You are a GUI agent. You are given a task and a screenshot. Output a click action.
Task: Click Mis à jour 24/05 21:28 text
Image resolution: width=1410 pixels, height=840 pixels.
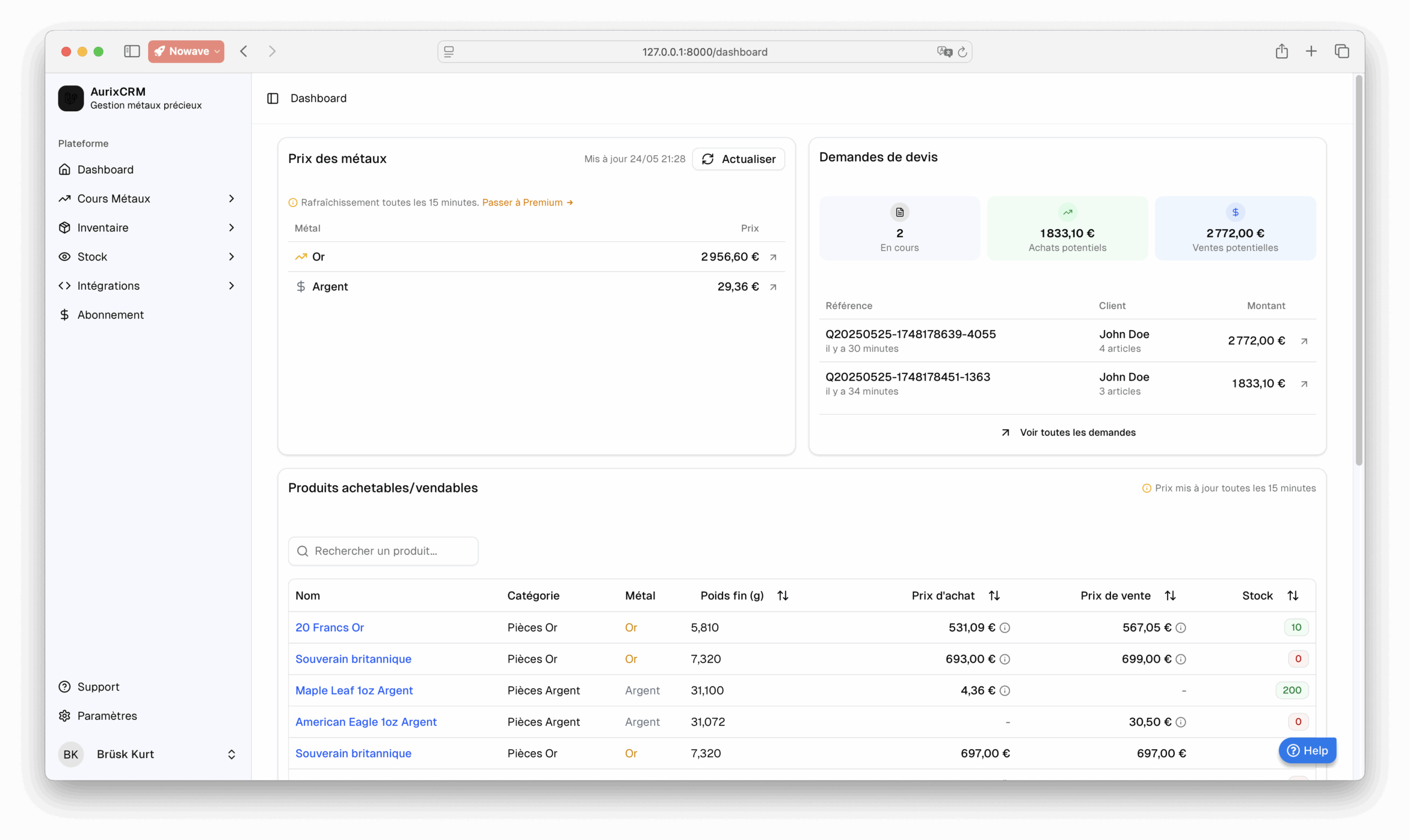point(635,159)
